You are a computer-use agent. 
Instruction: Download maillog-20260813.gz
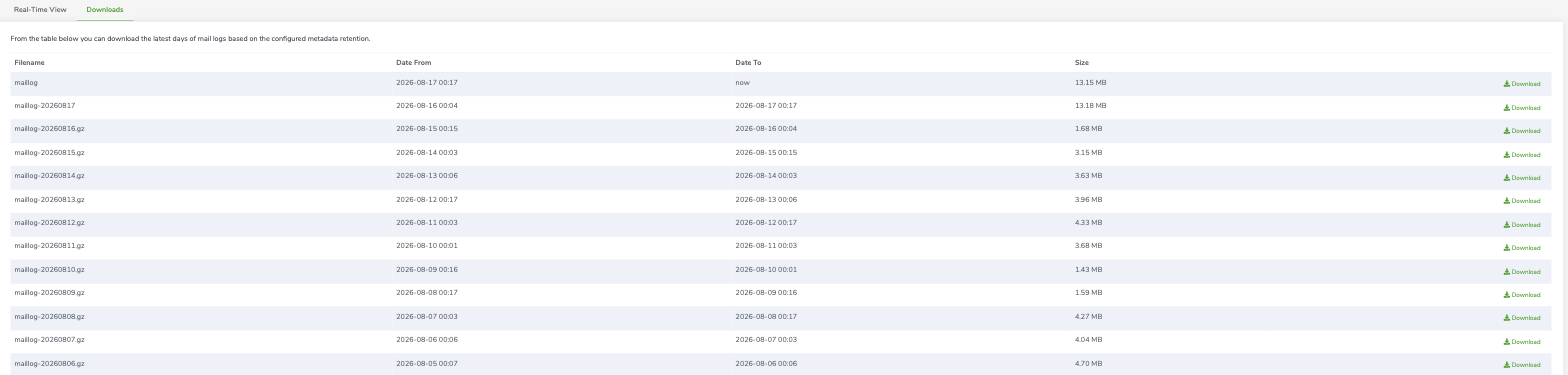[x=1522, y=201]
